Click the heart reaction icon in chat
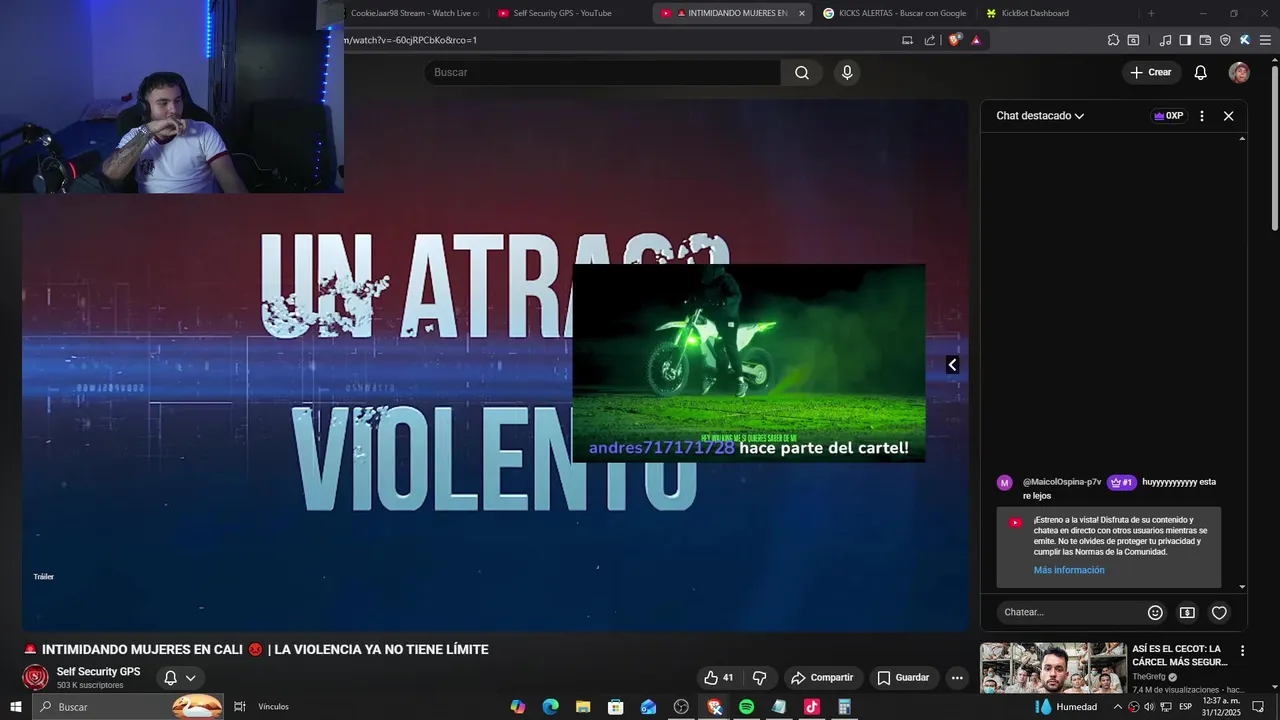 point(1219,612)
